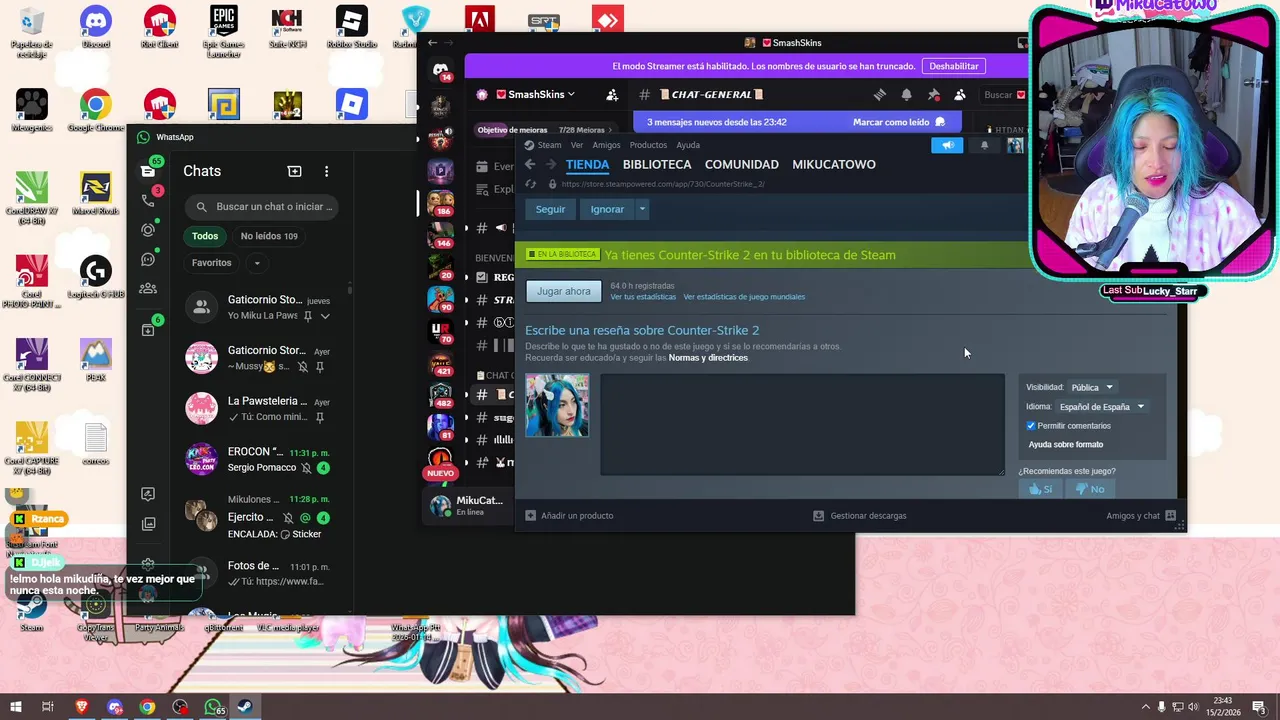Select Favoritos filter in WhatsApp
Viewport: 1280px width, 720px height.
click(x=211, y=263)
